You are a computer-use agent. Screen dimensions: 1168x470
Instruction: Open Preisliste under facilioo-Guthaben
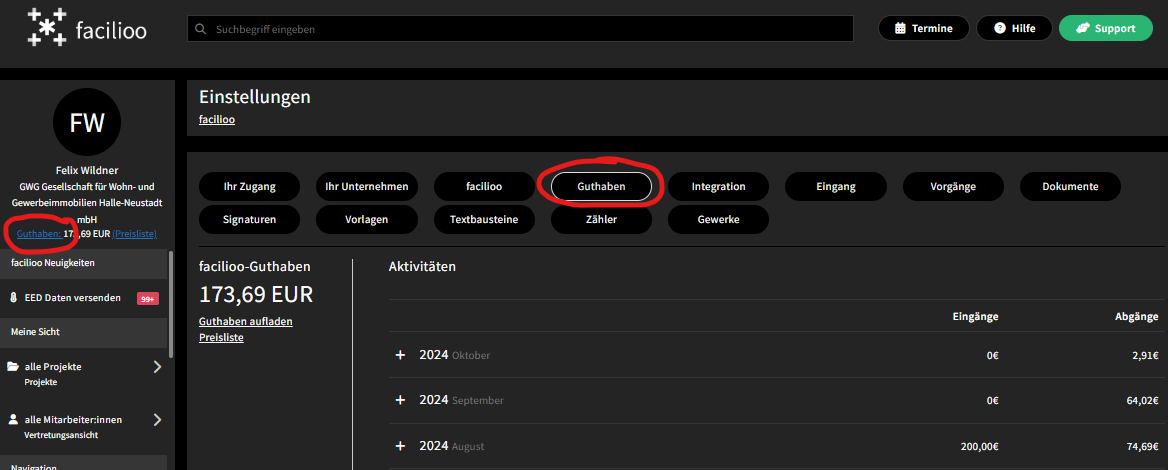click(x=221, y=337)
